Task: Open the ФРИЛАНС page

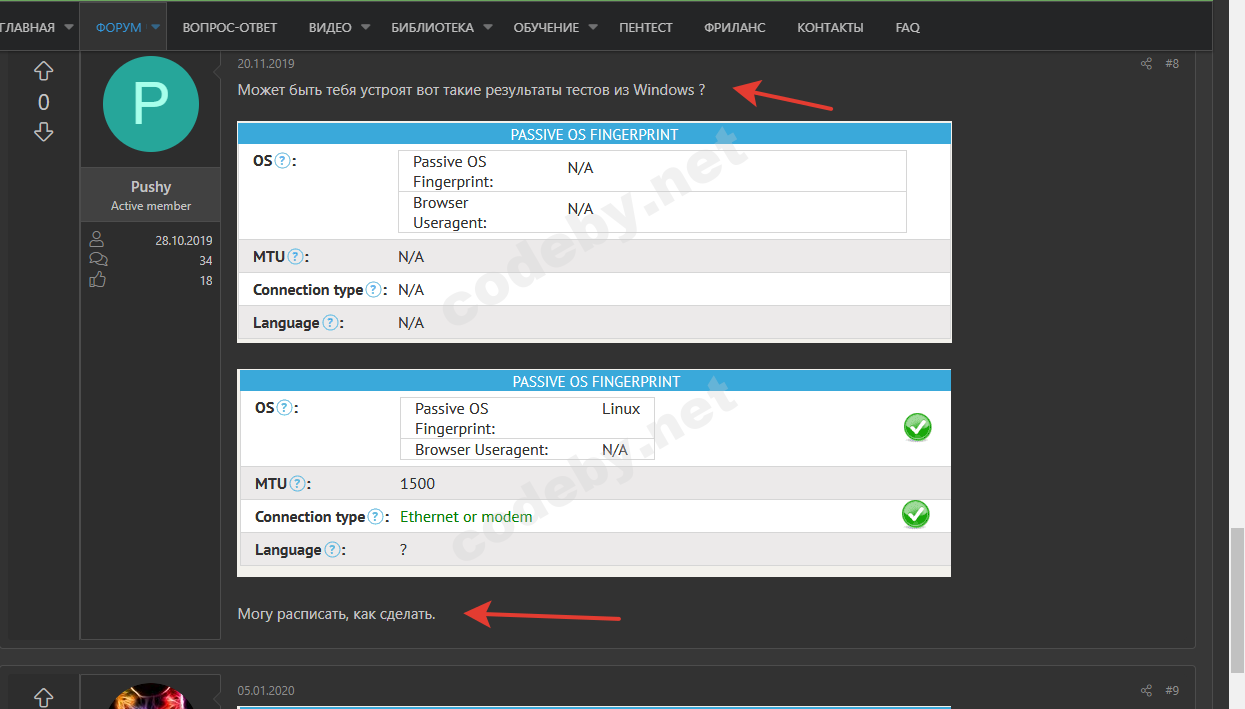Action: click(x=735, y=28)
